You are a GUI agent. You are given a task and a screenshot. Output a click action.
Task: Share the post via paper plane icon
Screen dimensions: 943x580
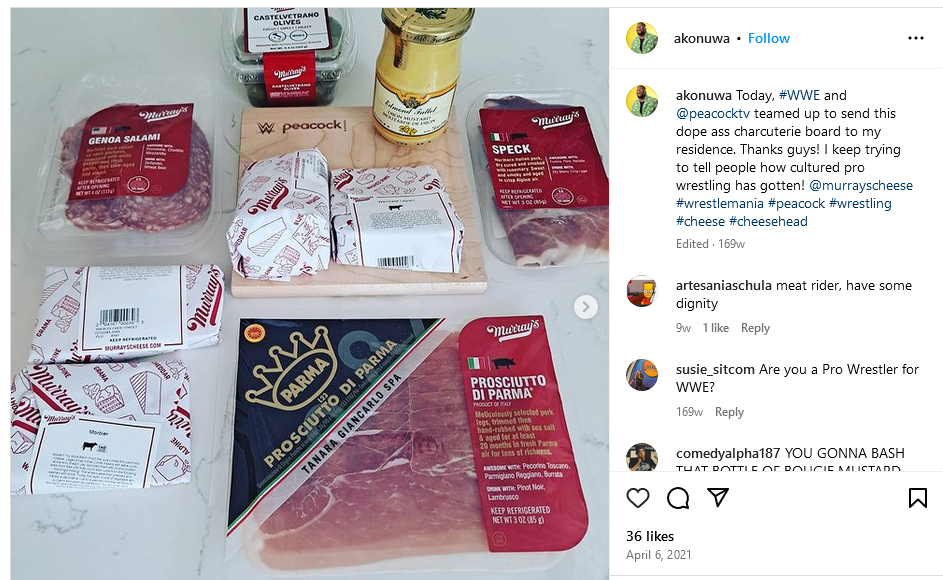tap(718, 497)
